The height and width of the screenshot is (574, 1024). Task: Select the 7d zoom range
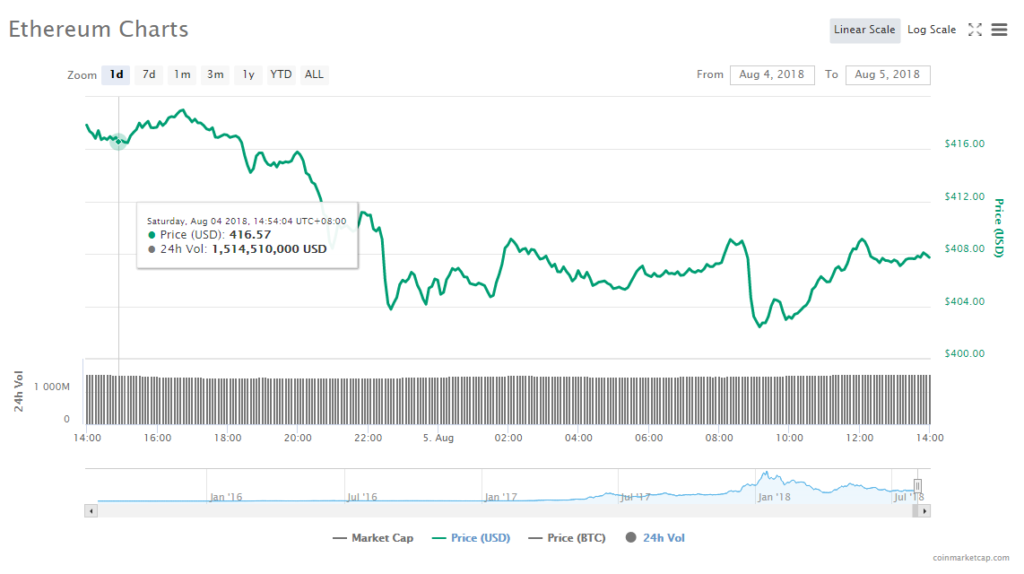pyautogui.click(x=149, y=75)
